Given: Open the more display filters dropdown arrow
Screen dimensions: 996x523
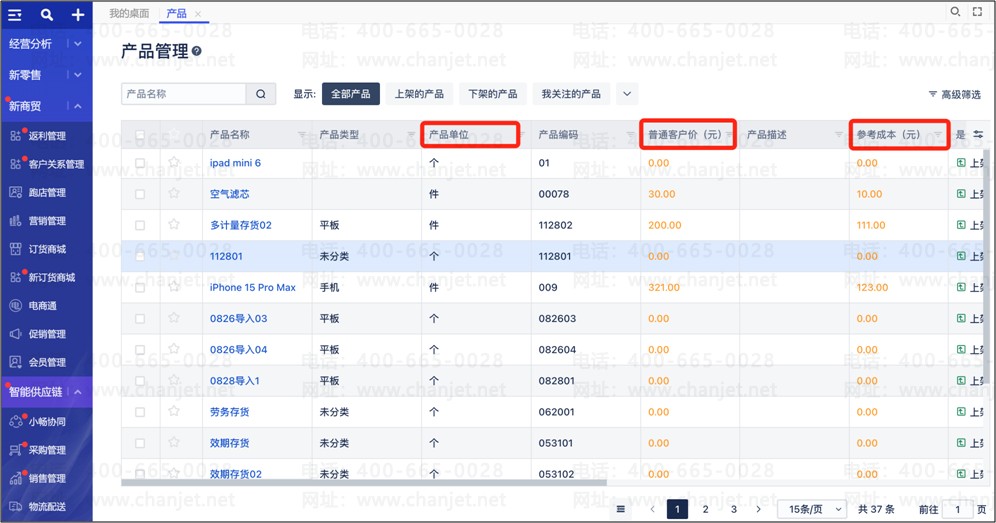Looking at the screenshot, I should click(x=627, y=94).
